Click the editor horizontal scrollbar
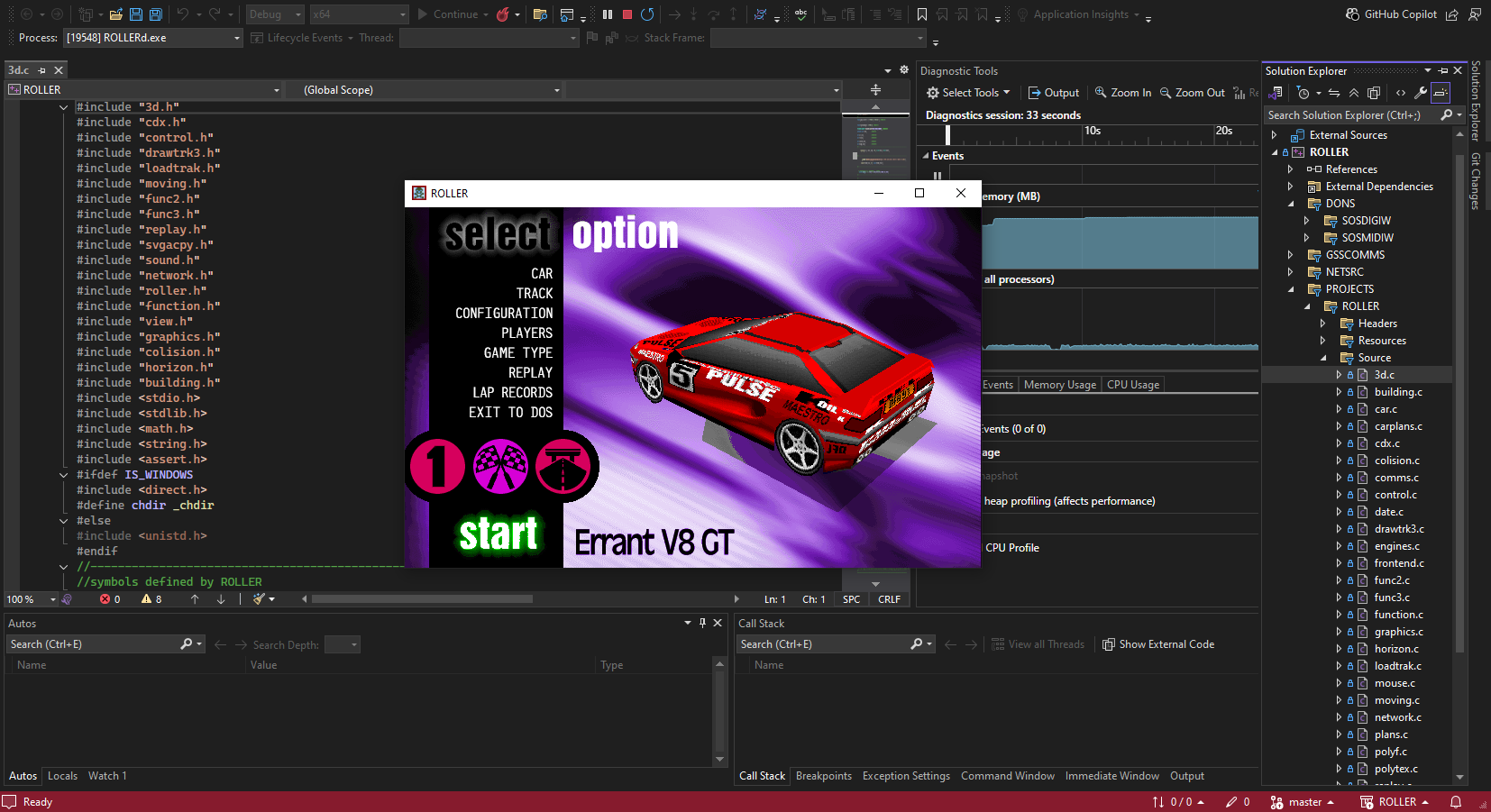Screen dimensions: 1491x812 click(x=422, y=598)
